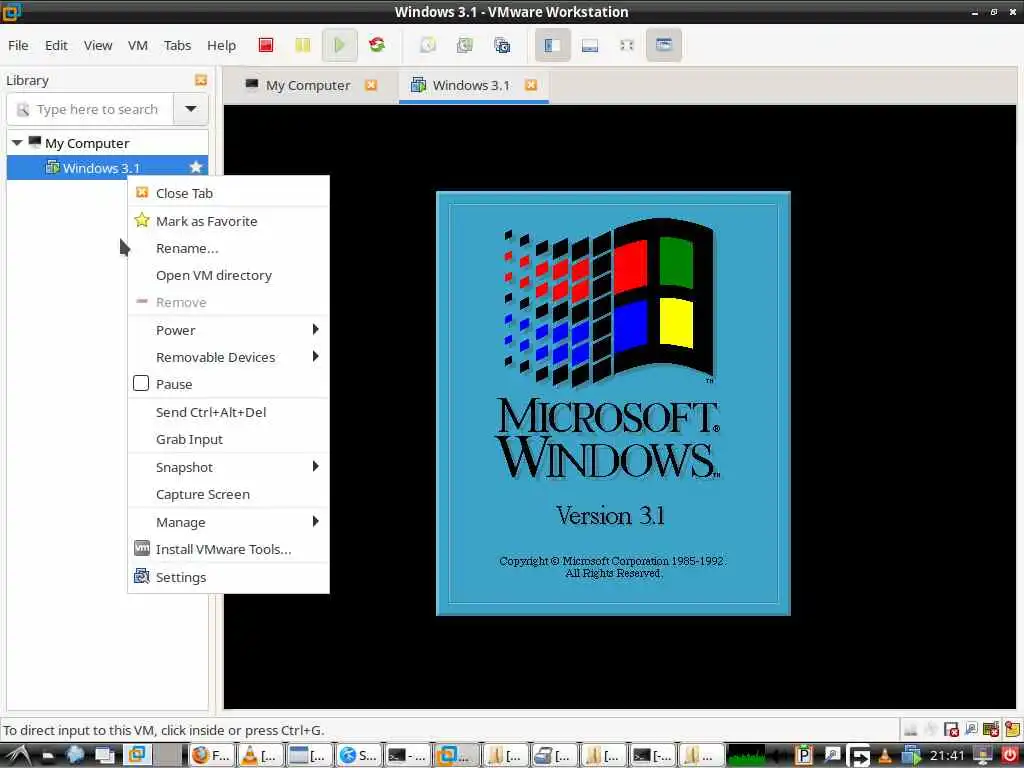
Task: Expand the Removable Devices submenu
Action: (x=228, y=357)
